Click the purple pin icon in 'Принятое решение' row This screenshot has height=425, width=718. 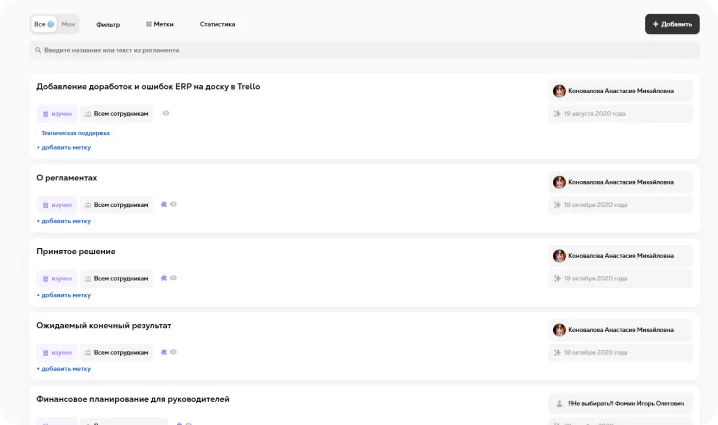[164, 278]
